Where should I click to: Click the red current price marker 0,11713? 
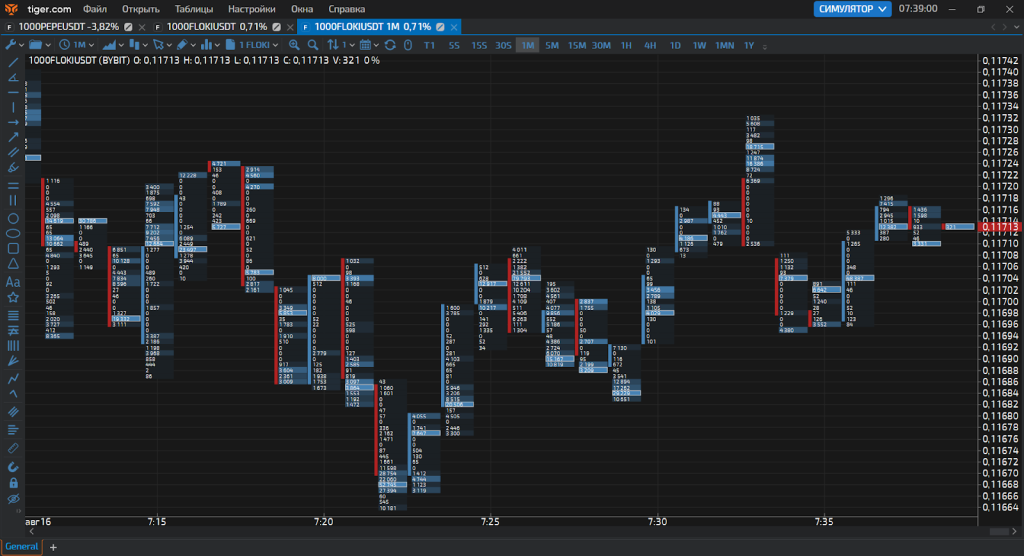point(1000,227)
